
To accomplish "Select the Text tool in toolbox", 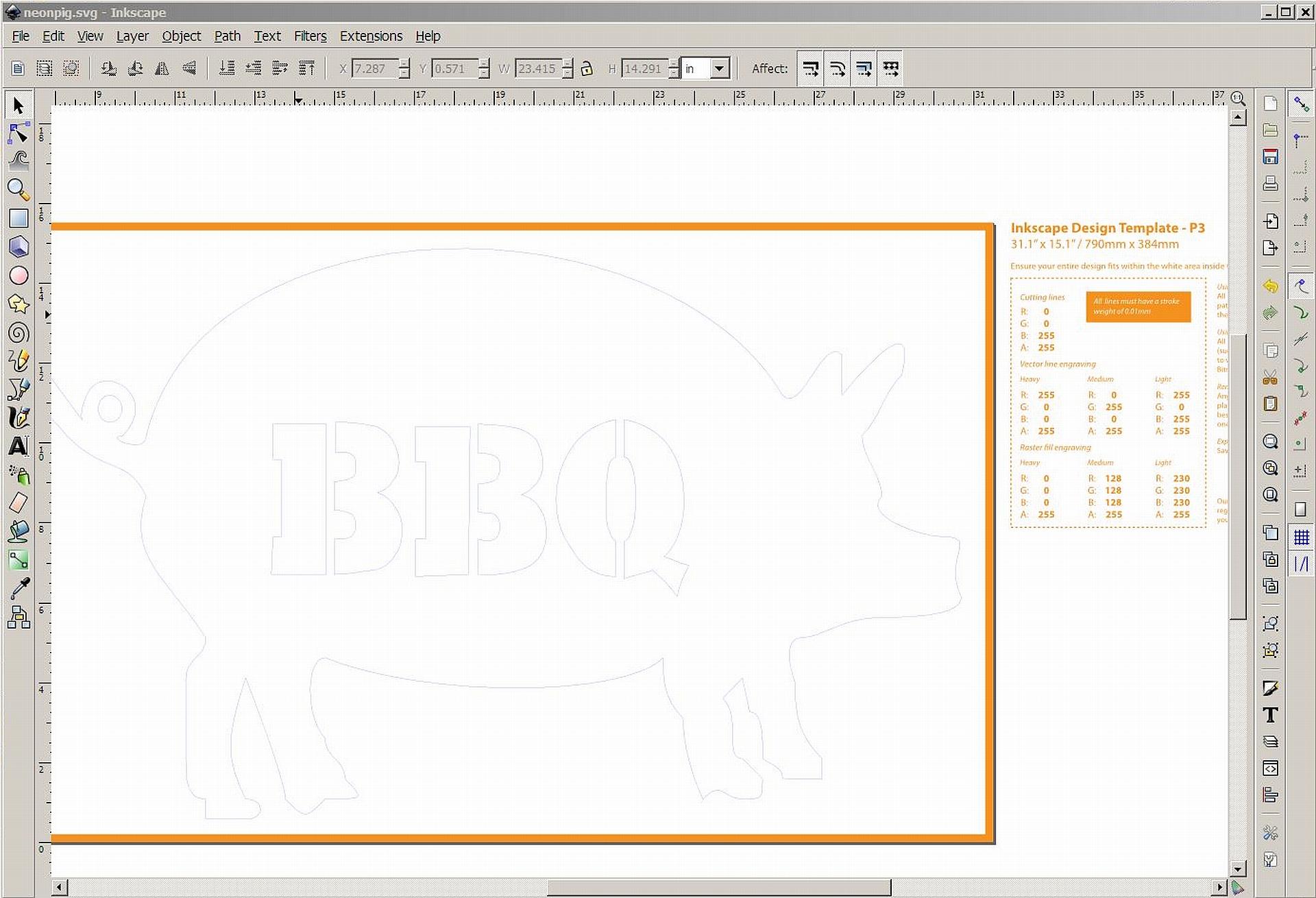I will [x=19, y=446].
